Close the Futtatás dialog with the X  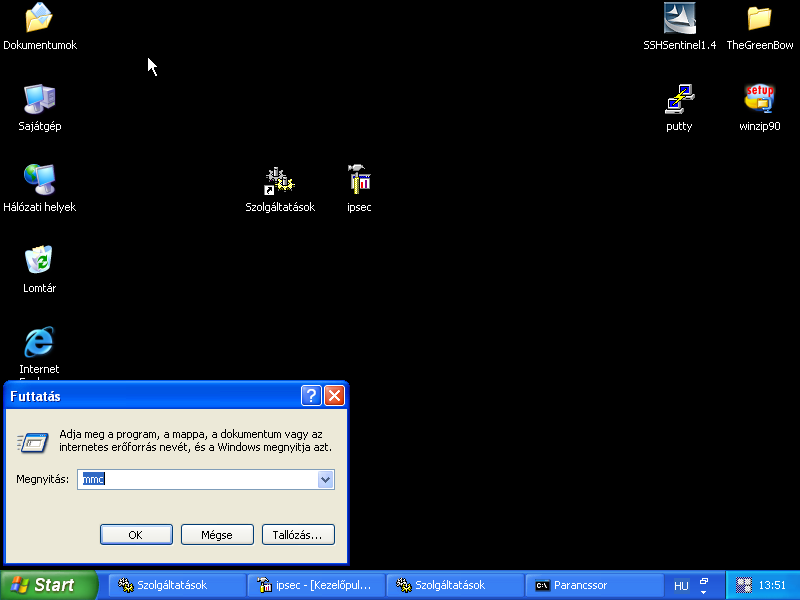(335, 395)
